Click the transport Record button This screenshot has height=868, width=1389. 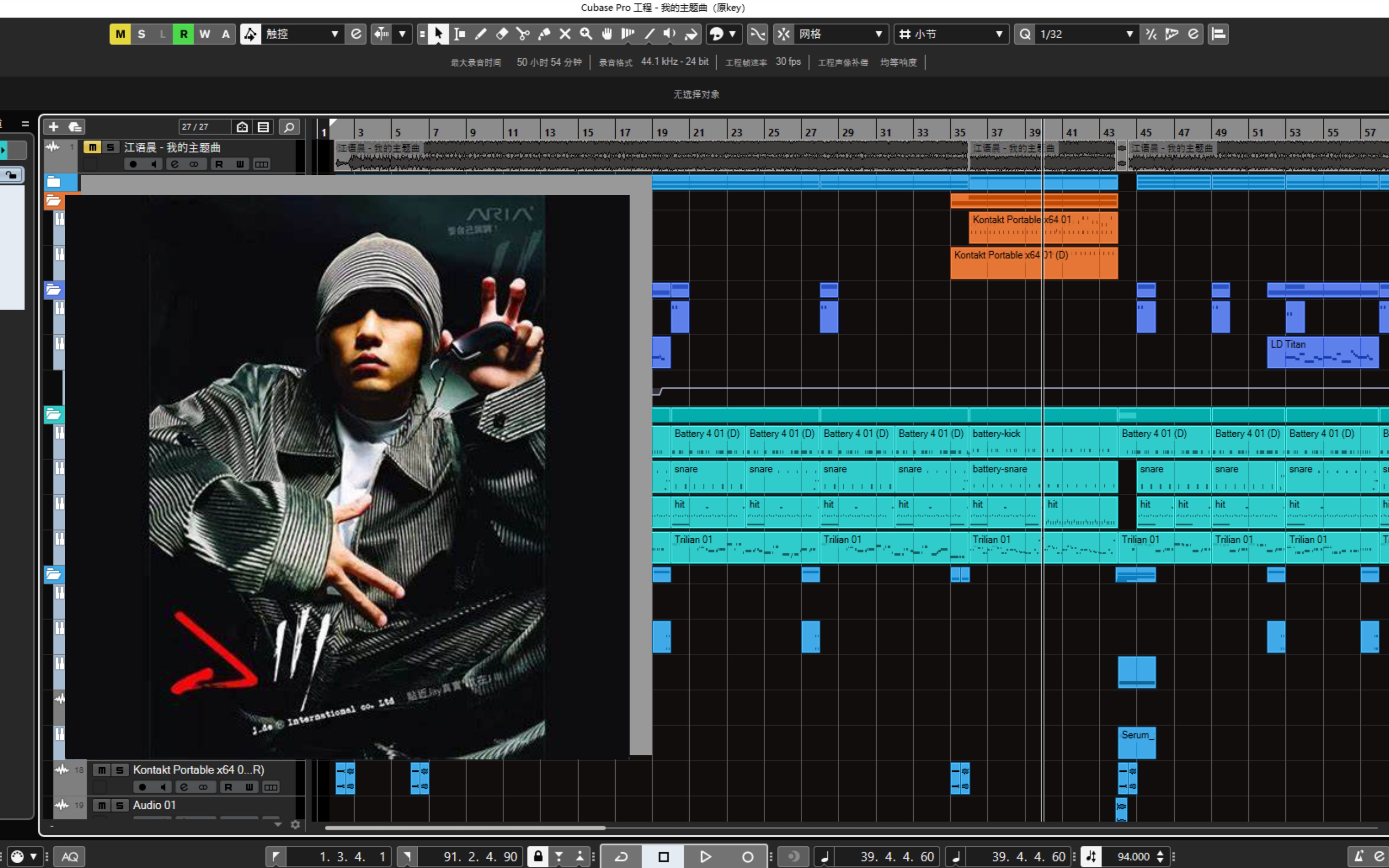tap(747, 857)
